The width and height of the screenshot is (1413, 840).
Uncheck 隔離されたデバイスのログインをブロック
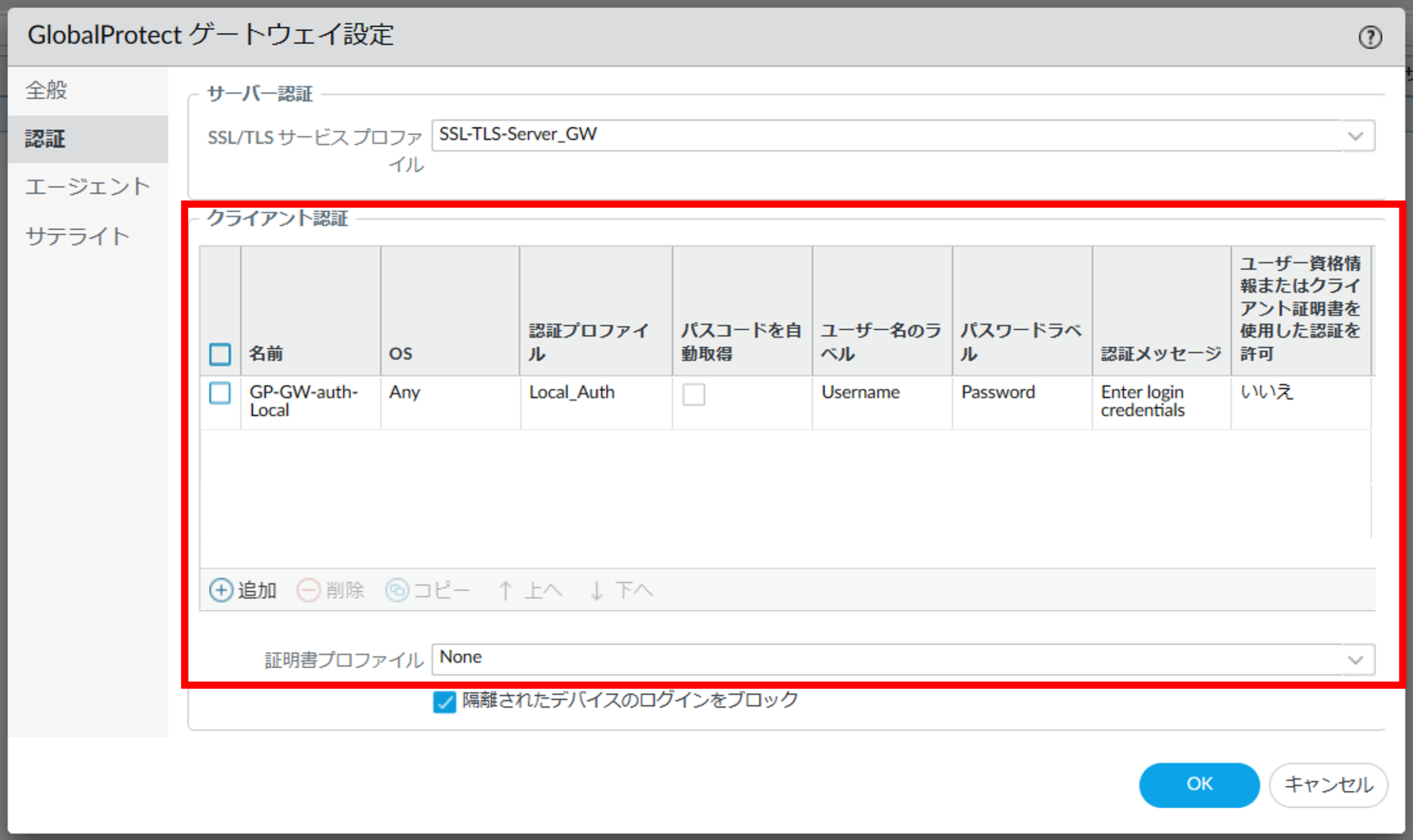click(x=444, y=702)
